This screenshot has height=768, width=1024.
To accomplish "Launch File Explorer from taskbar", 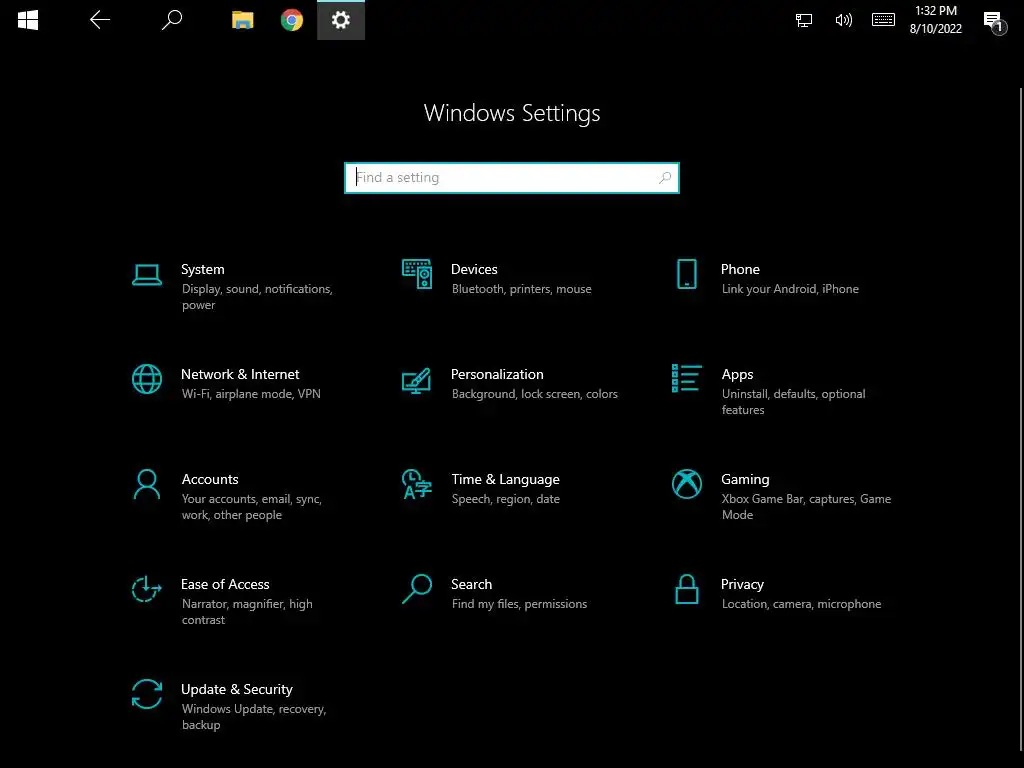I will tap(242, 20).
